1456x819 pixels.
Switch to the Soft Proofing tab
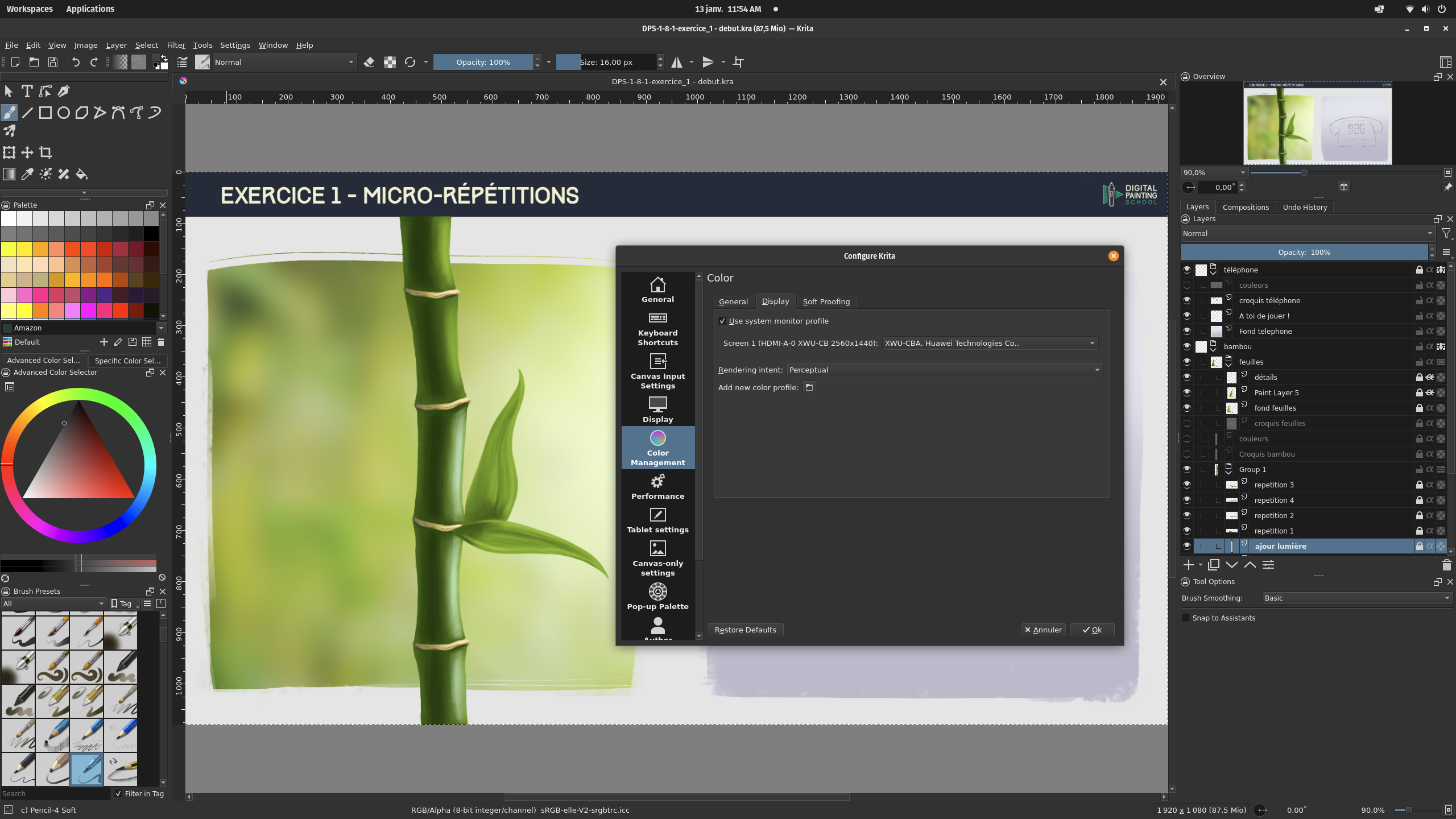pyautogui.click(x=826, y=301)
